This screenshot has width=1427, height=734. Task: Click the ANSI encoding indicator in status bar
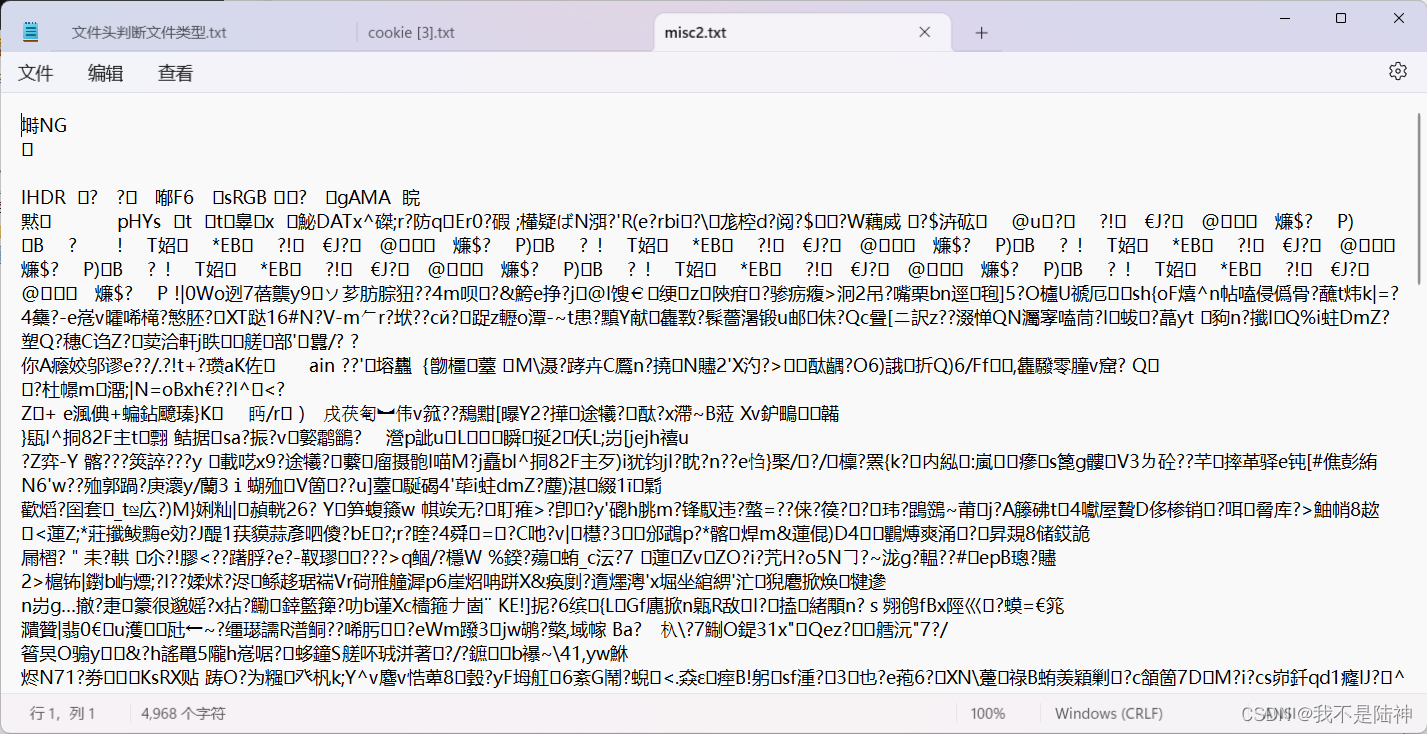tap(1271, 713)
